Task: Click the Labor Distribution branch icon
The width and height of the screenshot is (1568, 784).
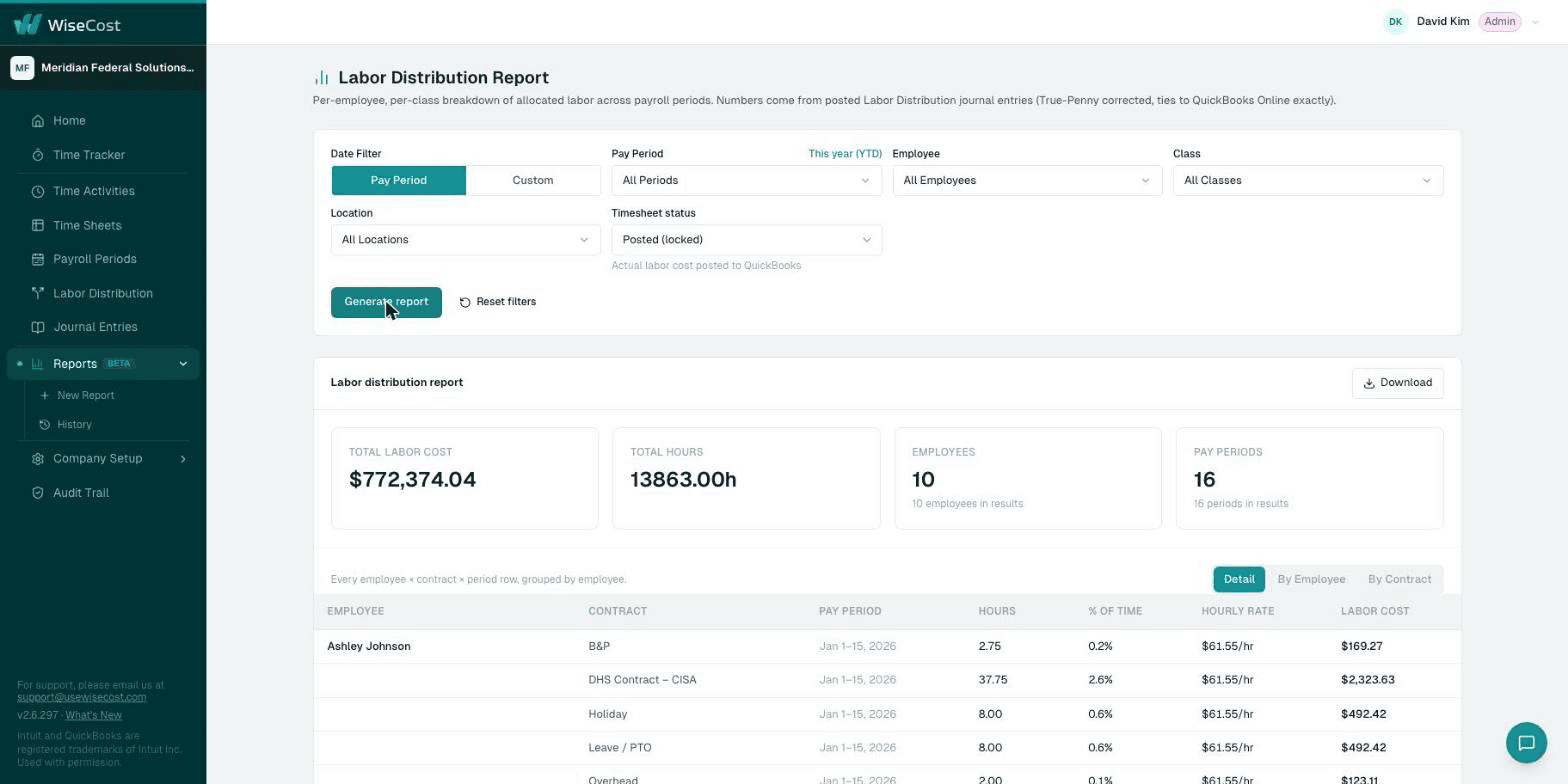Action: point(38,293)
